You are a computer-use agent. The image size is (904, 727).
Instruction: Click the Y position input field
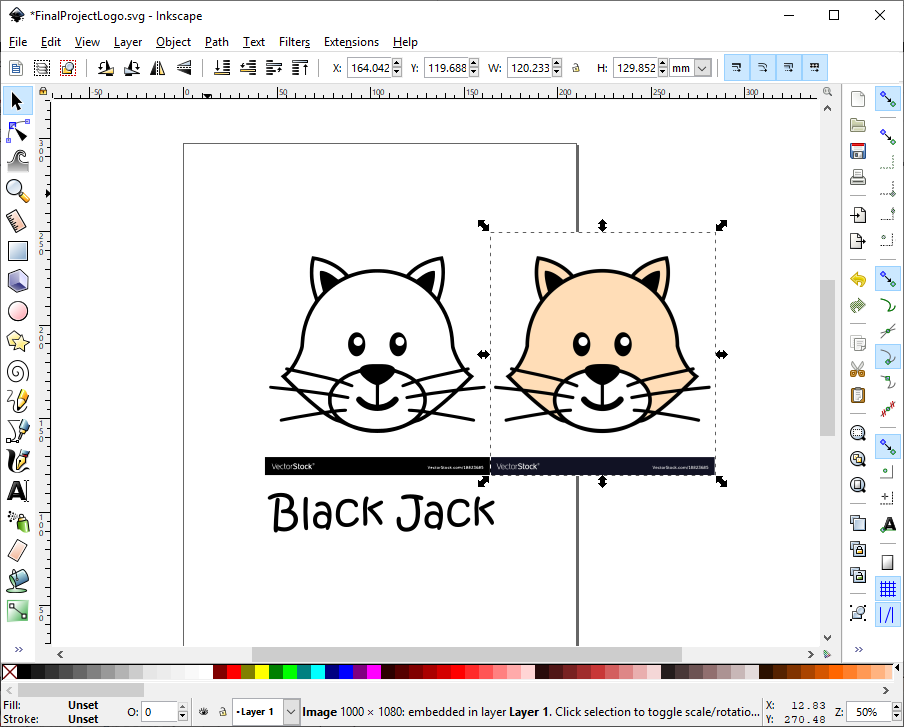(446, 68)
